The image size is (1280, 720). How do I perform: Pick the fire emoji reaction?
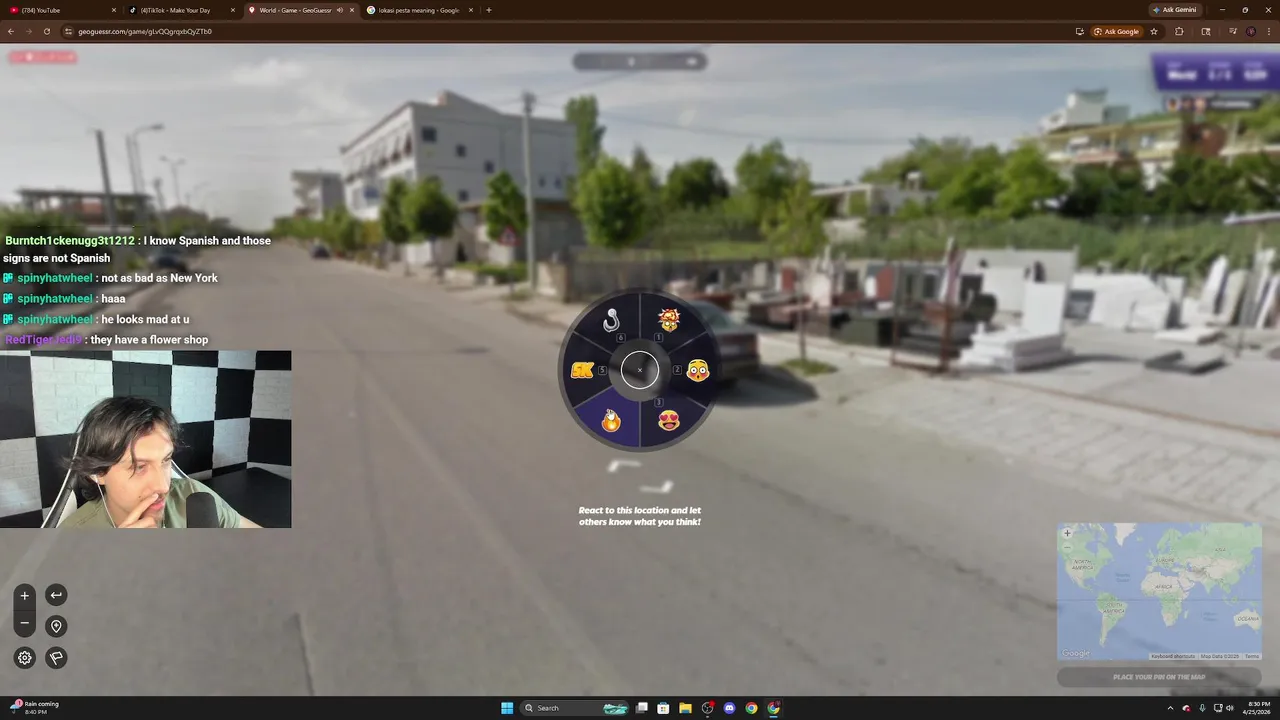[x=611, y=420]
